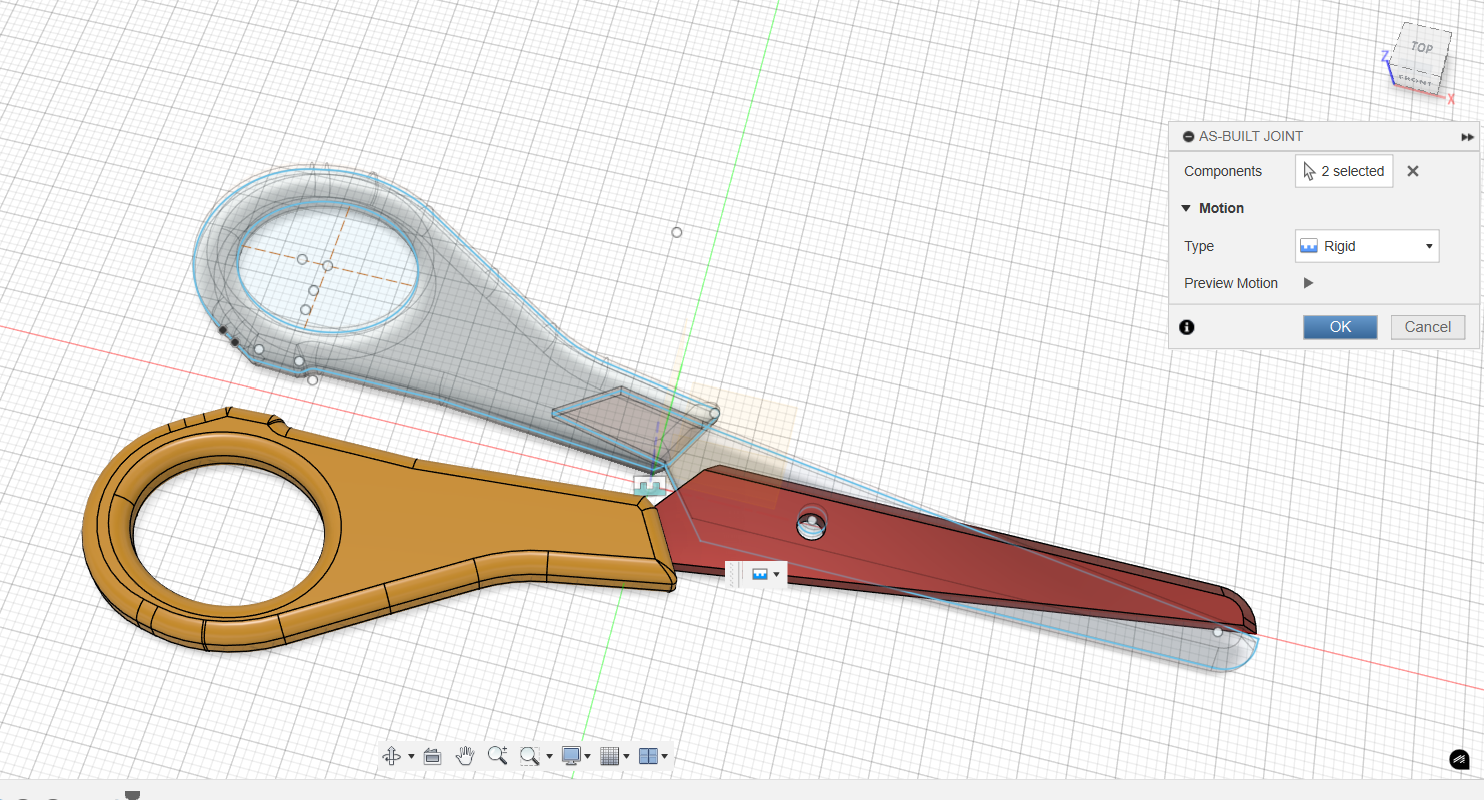This screenshot has width=1484, height=800.
Task: Click the Look At camera icon
Action: click(433, 757)
